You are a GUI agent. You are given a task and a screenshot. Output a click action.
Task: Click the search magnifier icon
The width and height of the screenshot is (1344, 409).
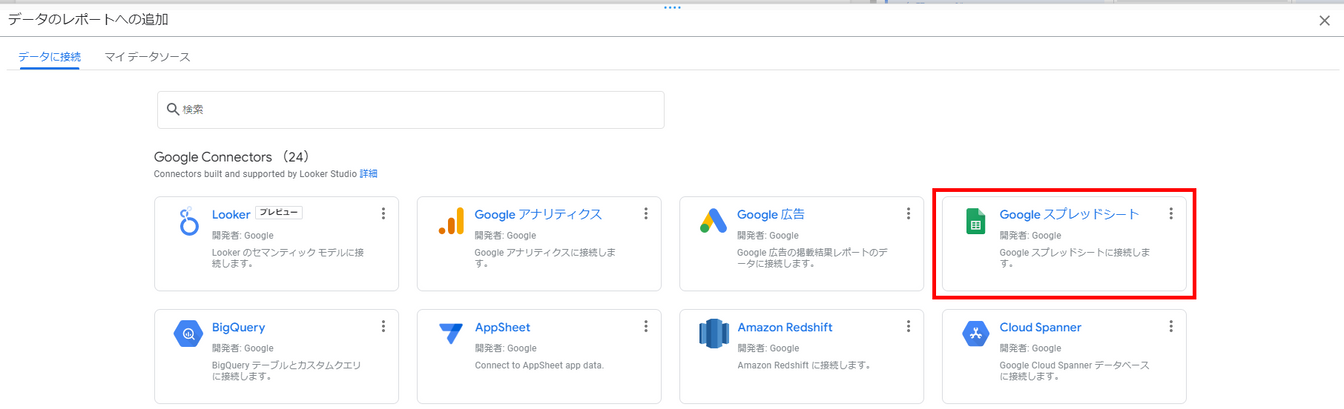(x=173, y=109)
